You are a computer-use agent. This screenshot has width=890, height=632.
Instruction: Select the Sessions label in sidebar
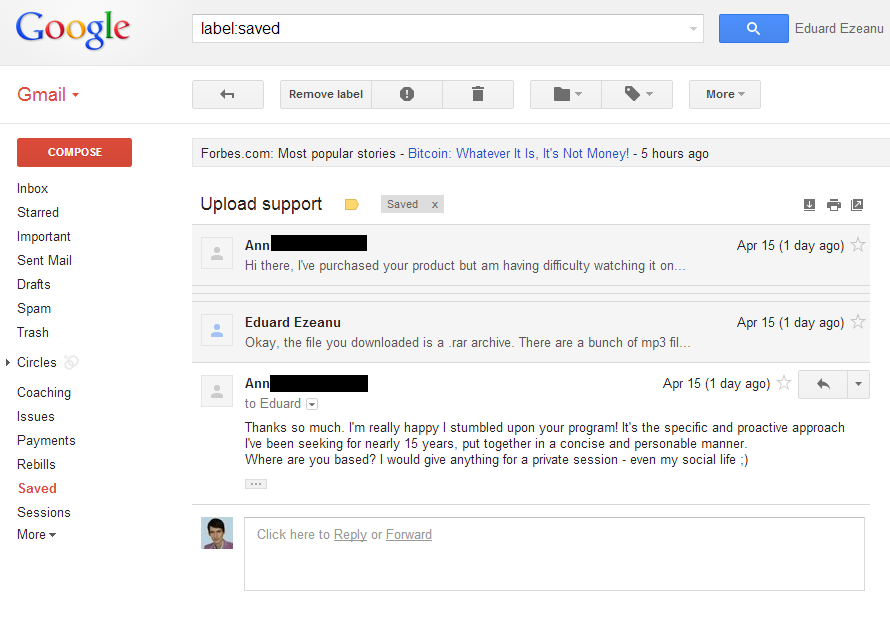pyautogui.click(x=44, y=512)
